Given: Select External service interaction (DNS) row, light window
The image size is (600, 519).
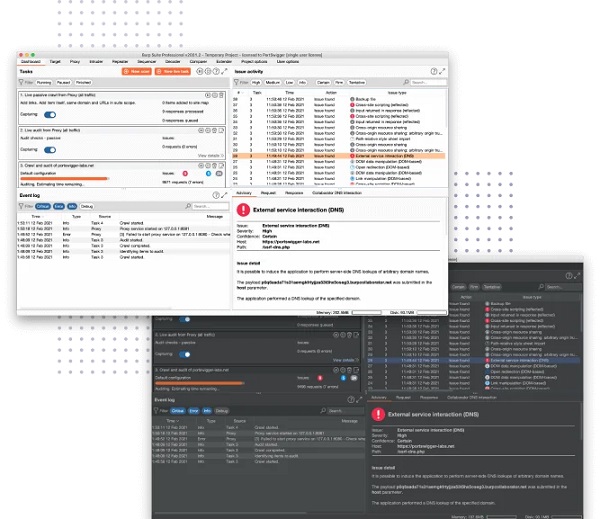Looking at the screenshot, I should 339,156.
